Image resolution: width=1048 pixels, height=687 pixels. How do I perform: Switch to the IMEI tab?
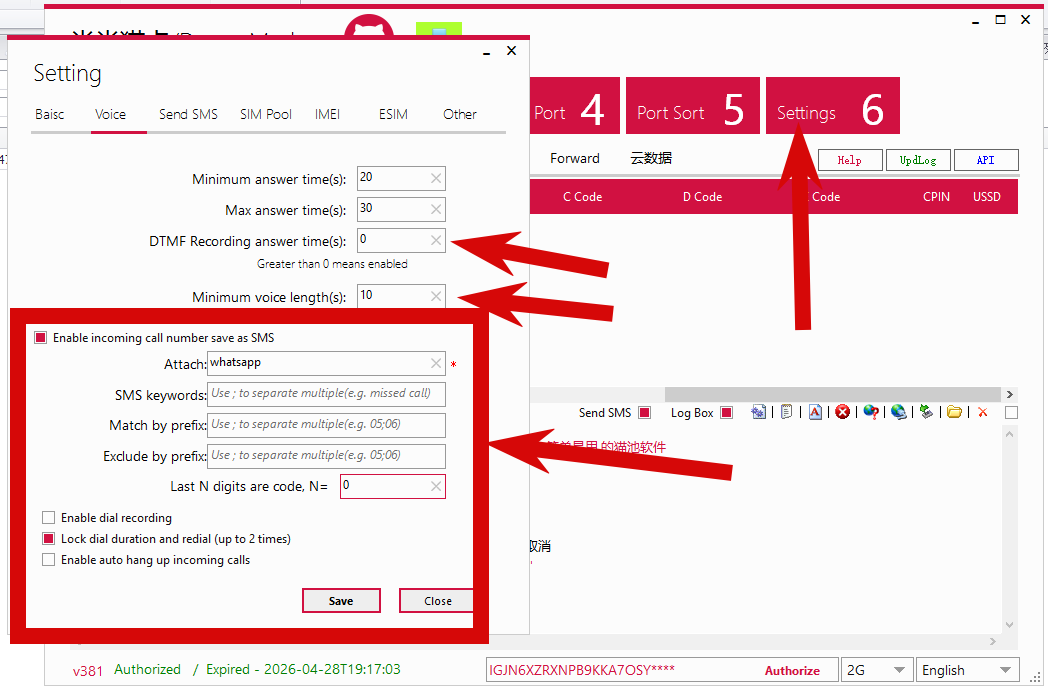[x=328, y=114]
